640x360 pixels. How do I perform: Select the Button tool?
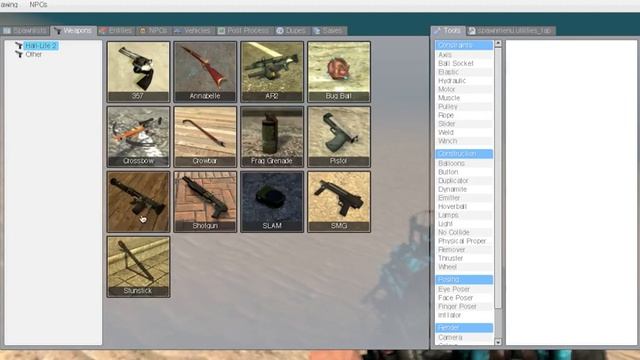click(x=464, y=172)
